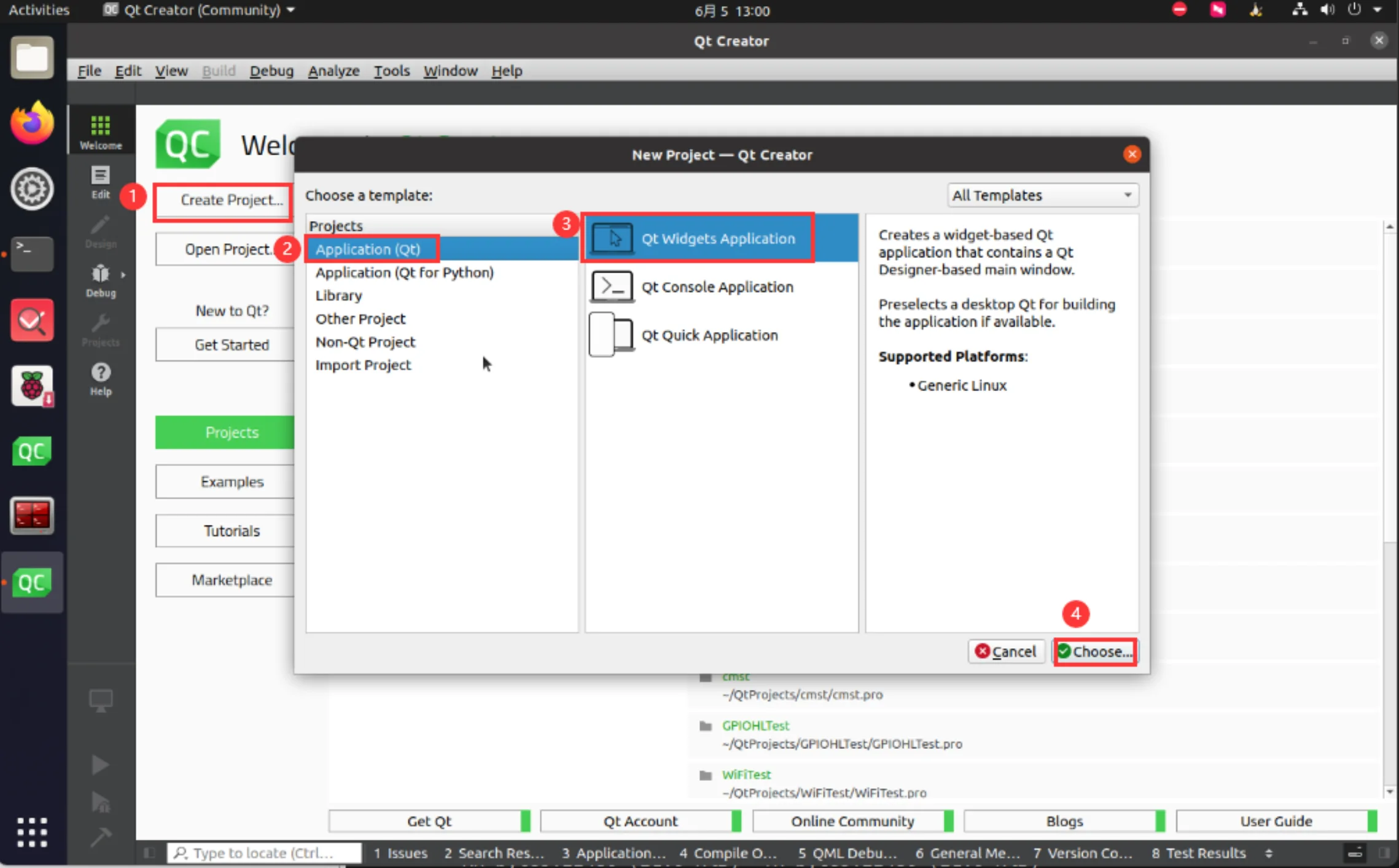Image resolution: width=1399 pixels, height=868 pixels.
Task: Click the Build hammer icon
Action: [x=101, y=836]
